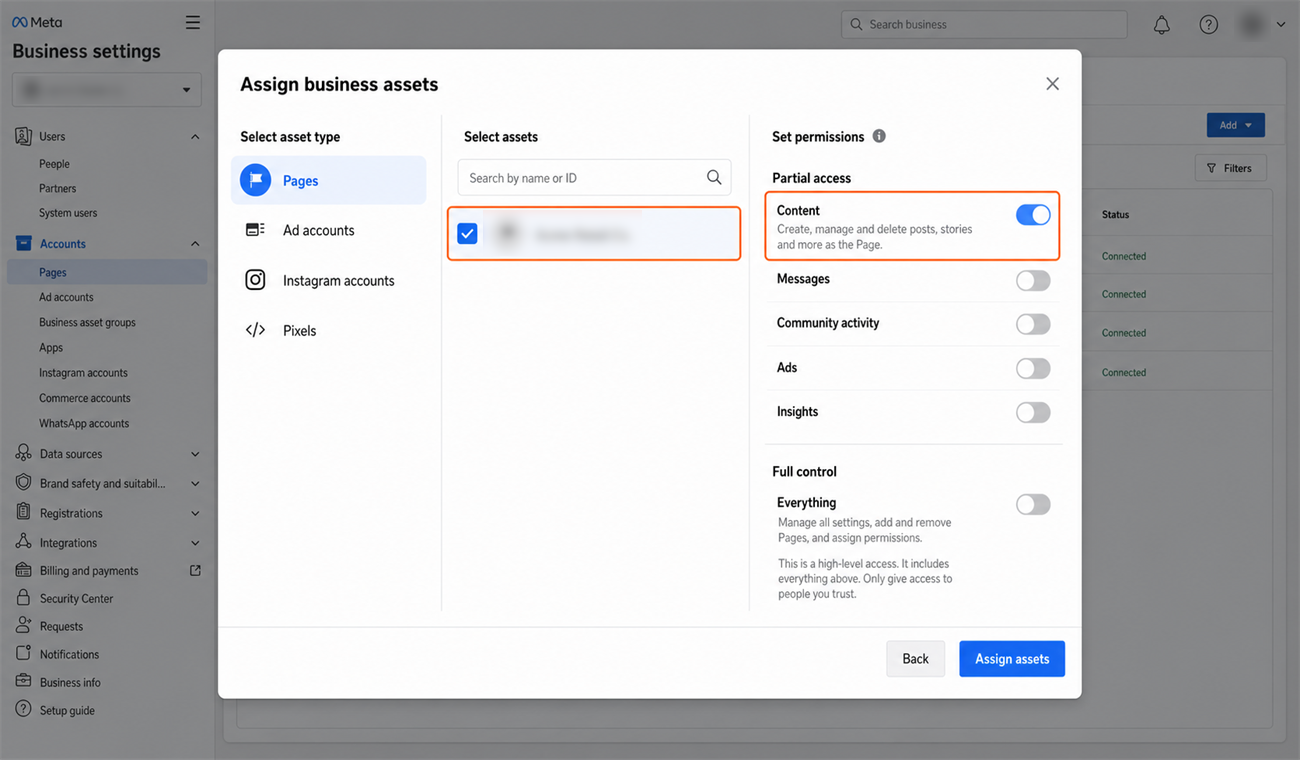Select Ad accounts asset type
The width and height of the screenshot is (1300, 760).
coord(328,230)
